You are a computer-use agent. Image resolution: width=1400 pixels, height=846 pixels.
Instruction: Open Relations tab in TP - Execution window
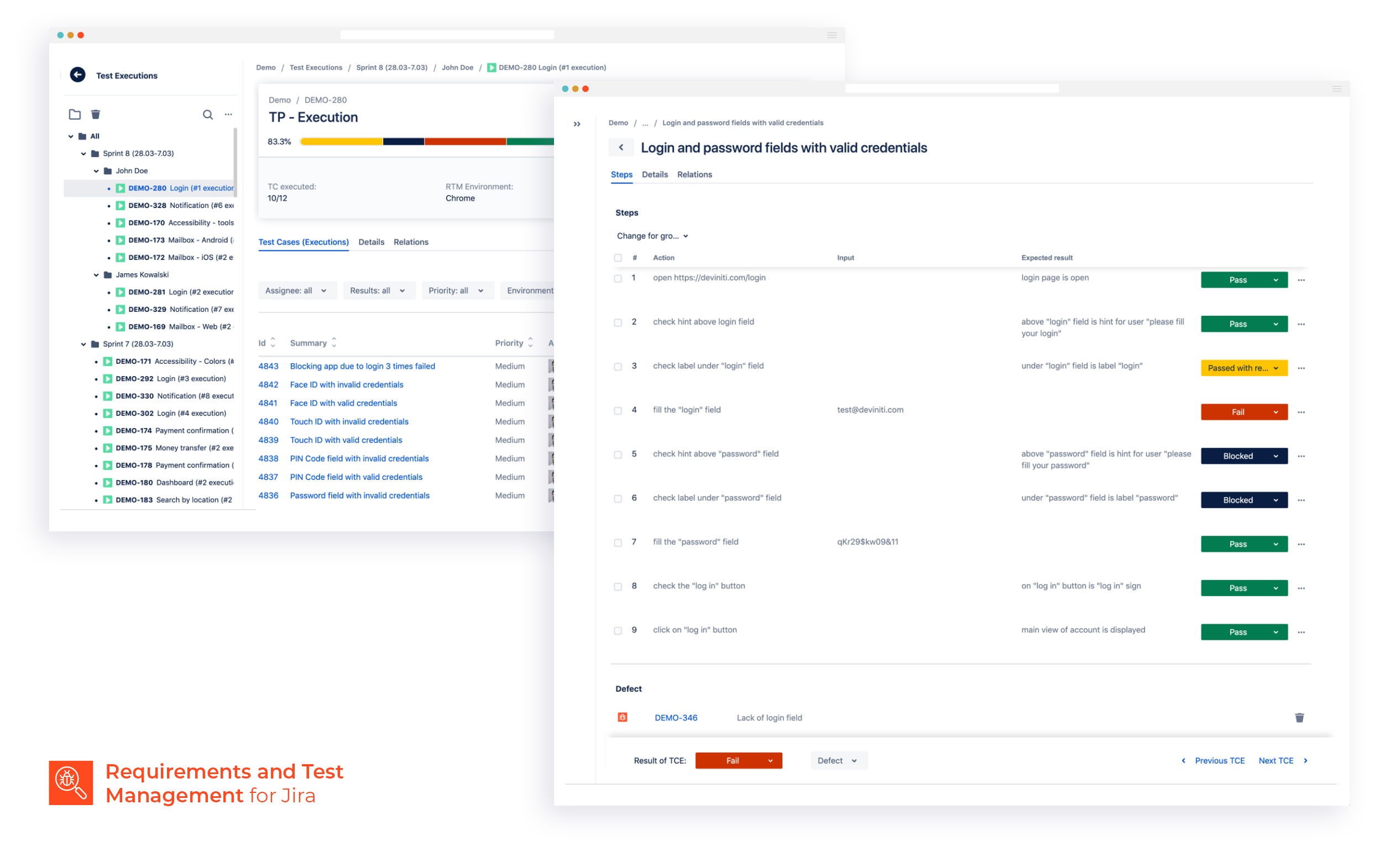pos(412,243)
